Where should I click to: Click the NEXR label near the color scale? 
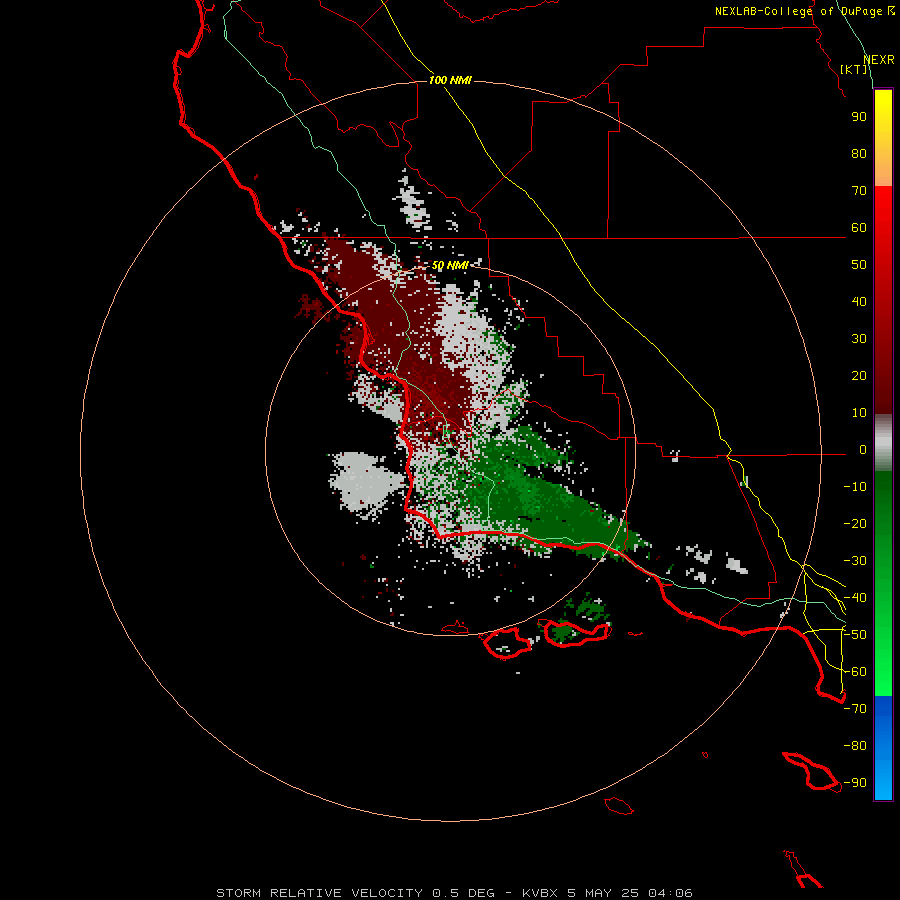pyautogui.click(x=879, y=60)
